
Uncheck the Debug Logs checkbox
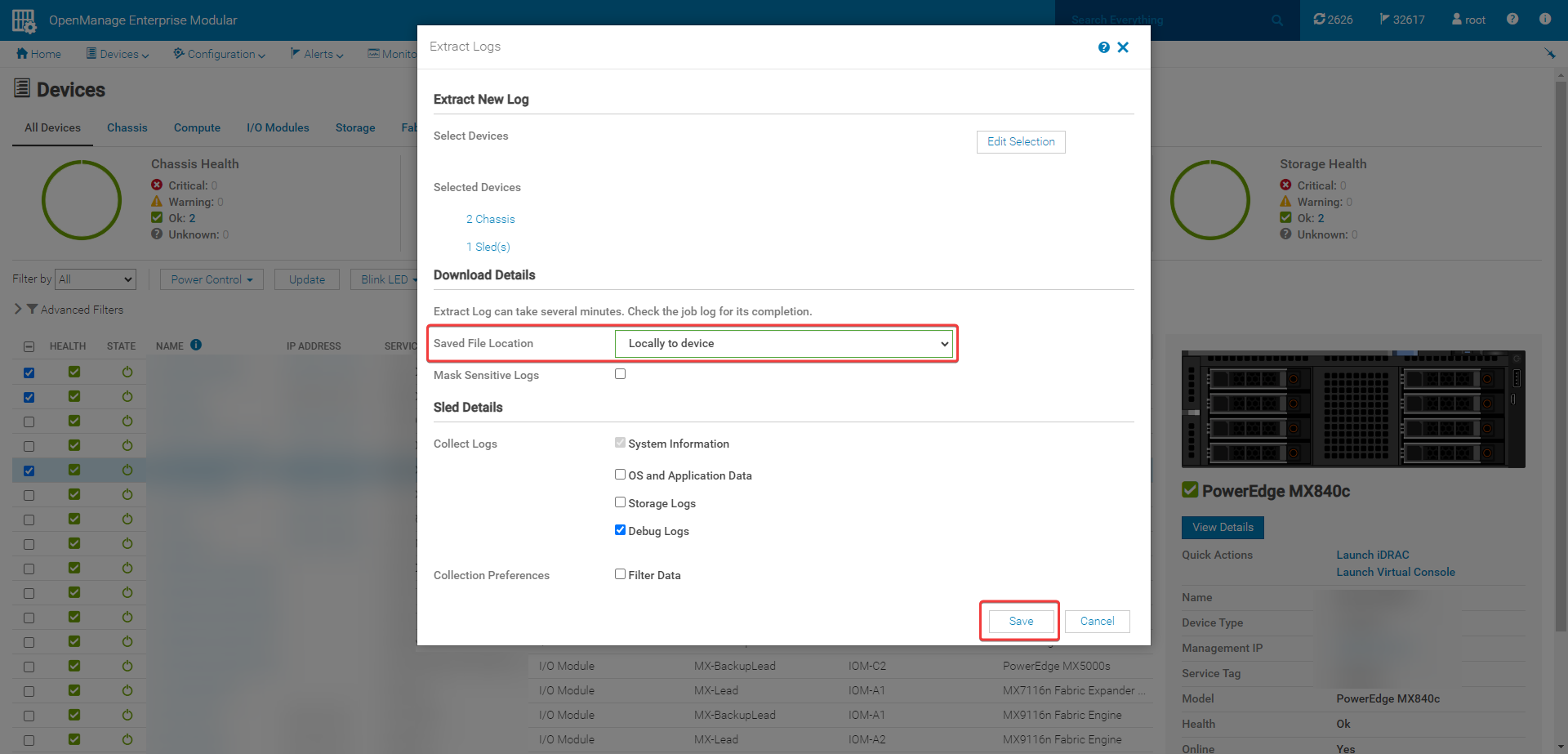621,530
